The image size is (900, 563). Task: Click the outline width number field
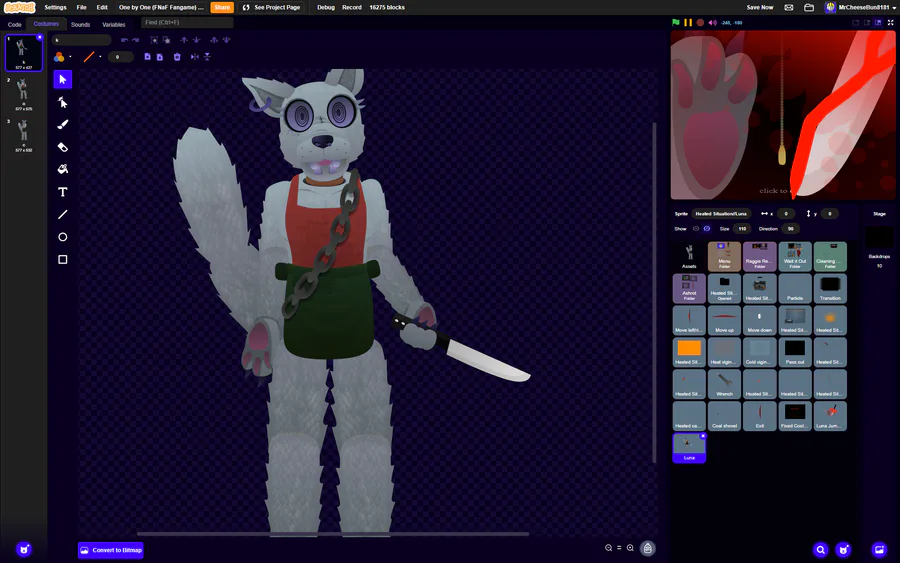pyautogui.click(x=121, y=57)
